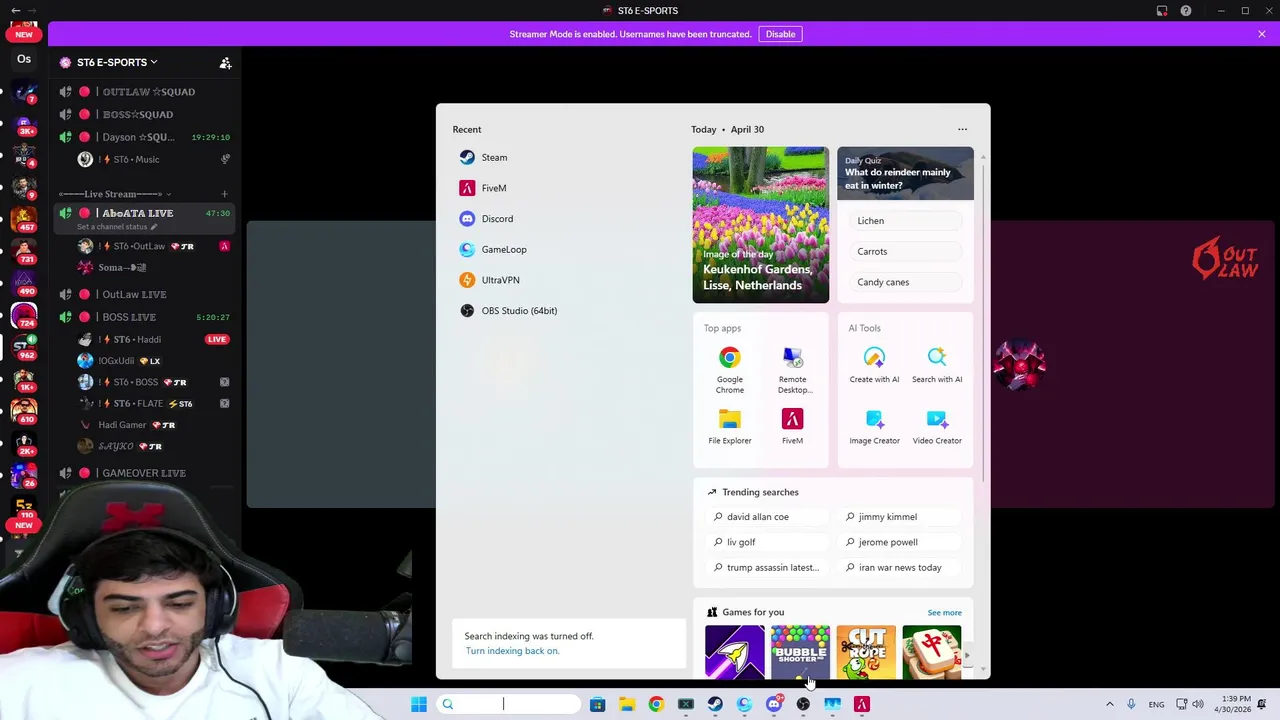Open search panel more options menu

point(962,129)
